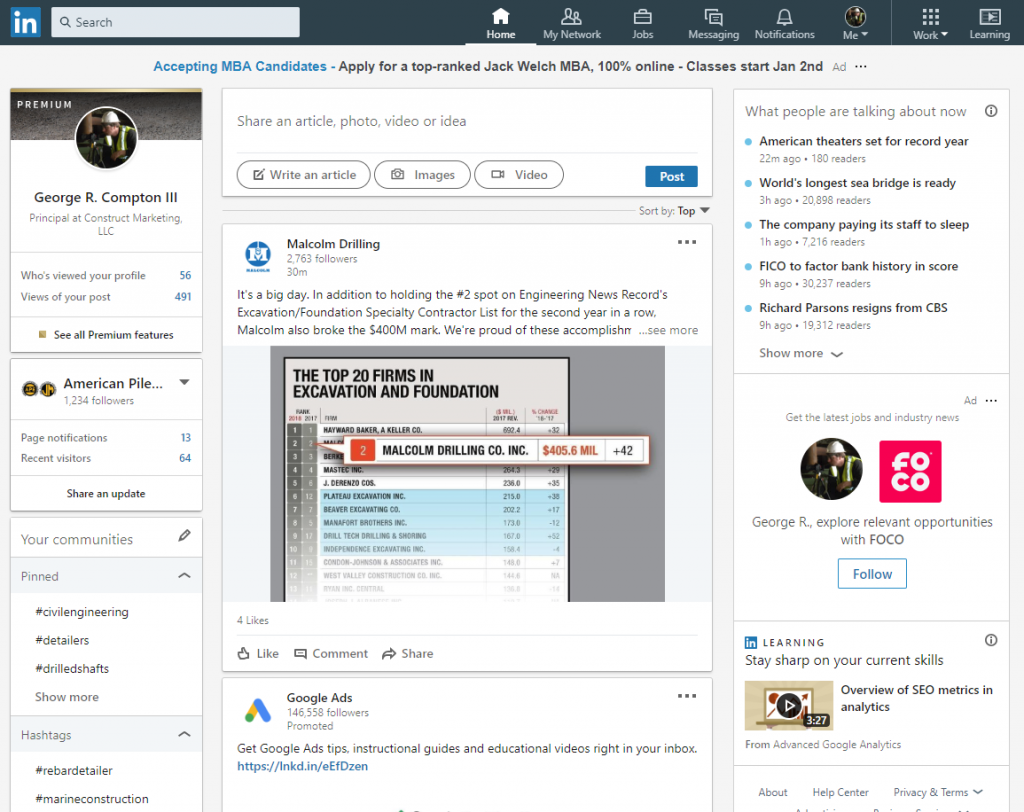Click the Post button

[671, 175]
